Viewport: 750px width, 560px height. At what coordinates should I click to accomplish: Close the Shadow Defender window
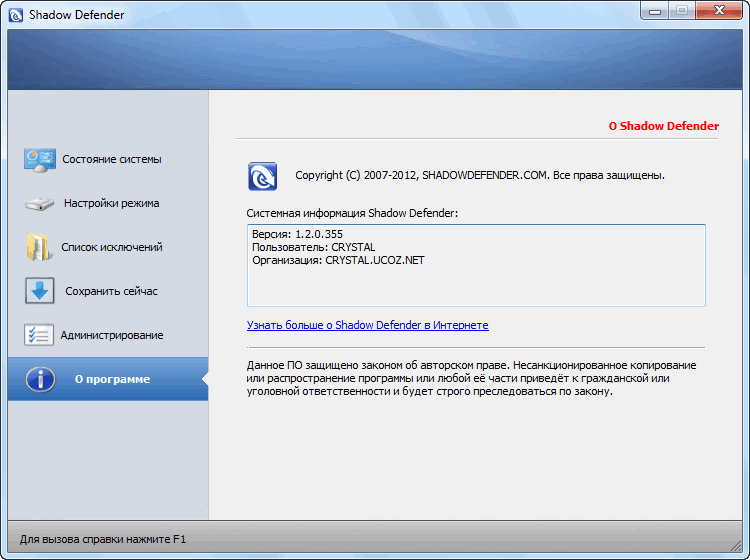(719, 11)
